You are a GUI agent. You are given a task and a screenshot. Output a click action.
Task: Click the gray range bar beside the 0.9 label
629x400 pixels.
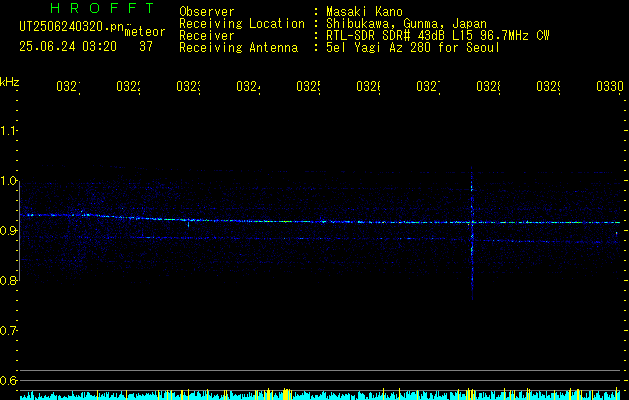coord(19,231)
